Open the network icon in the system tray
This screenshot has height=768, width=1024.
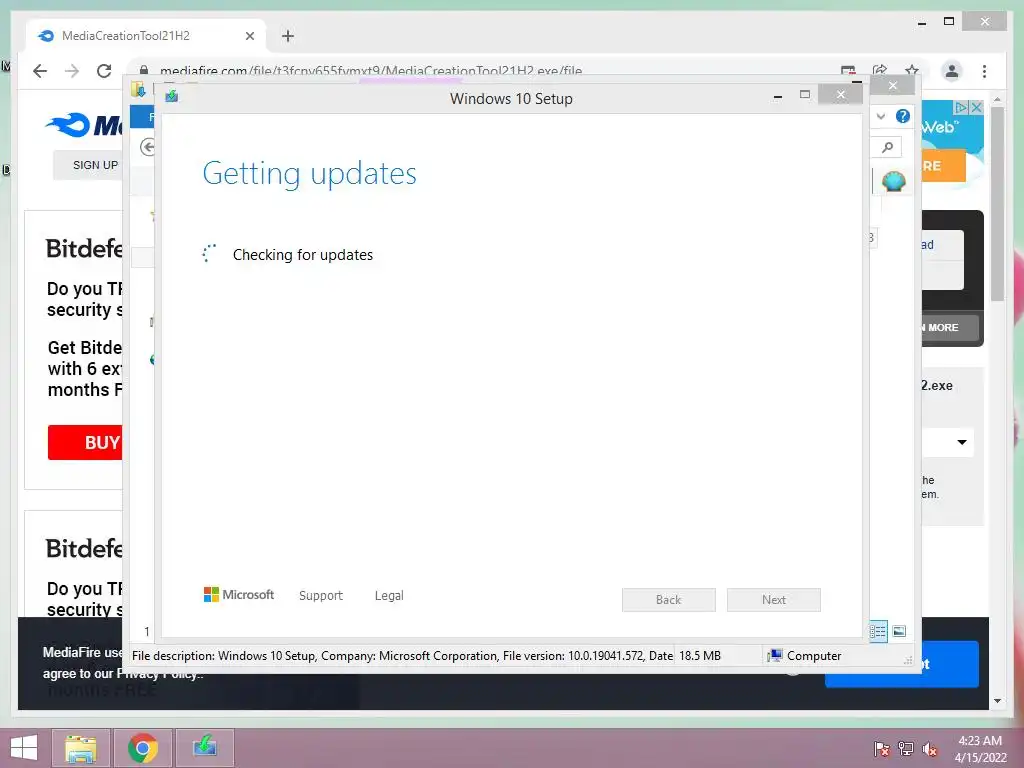pos(906,748)
